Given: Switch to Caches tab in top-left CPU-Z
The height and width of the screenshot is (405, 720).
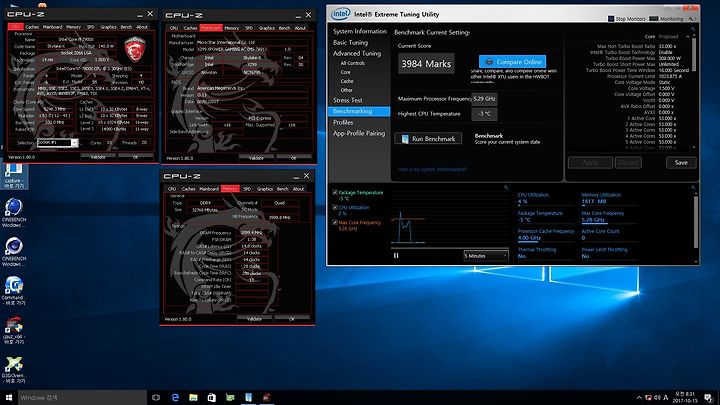Looking at the screenshot, I should click(32, 27).
